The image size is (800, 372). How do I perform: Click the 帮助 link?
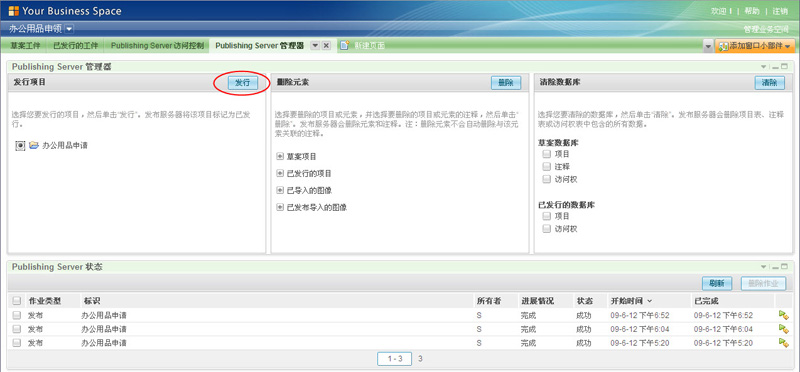pos(752,11)
